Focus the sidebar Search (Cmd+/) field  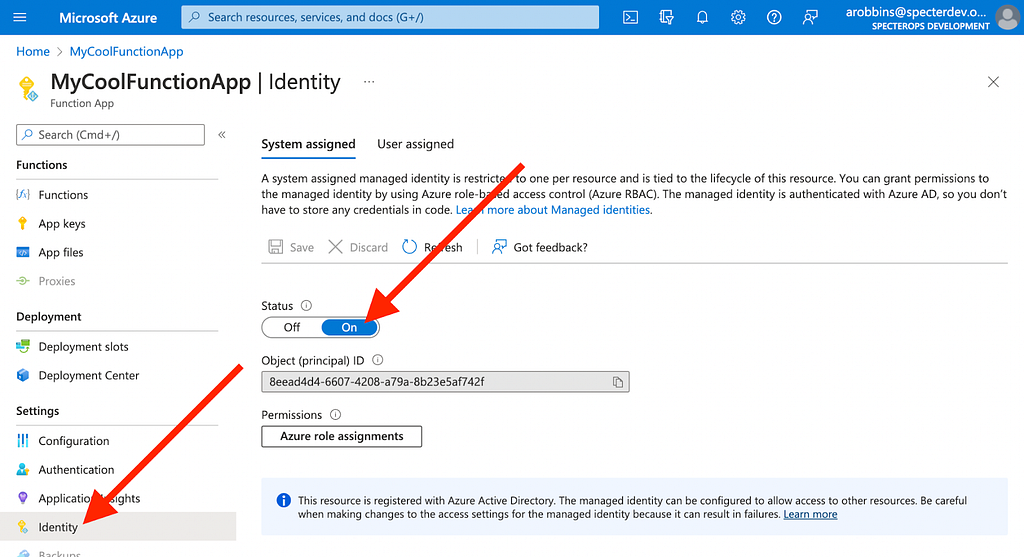(110, 135)
